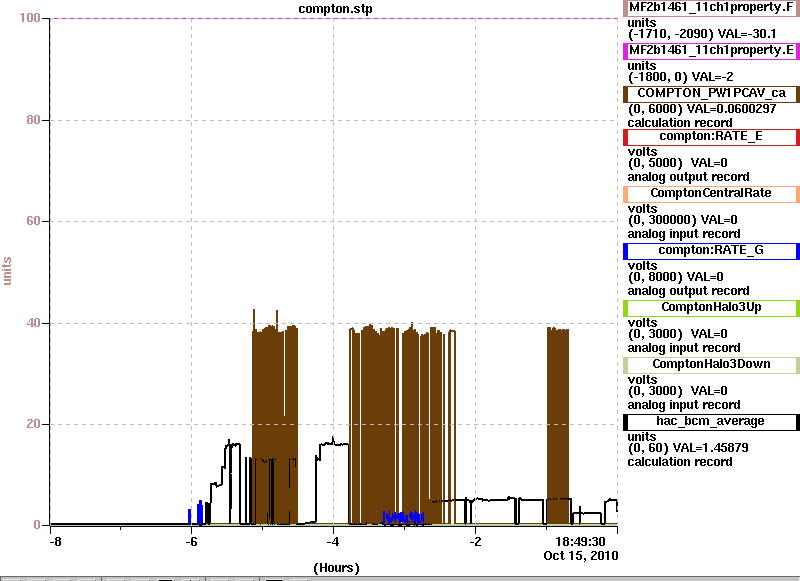Select the COMPTON_PW1PCAV_ca curve legend button
800x581 pixels.
(711, 94)
